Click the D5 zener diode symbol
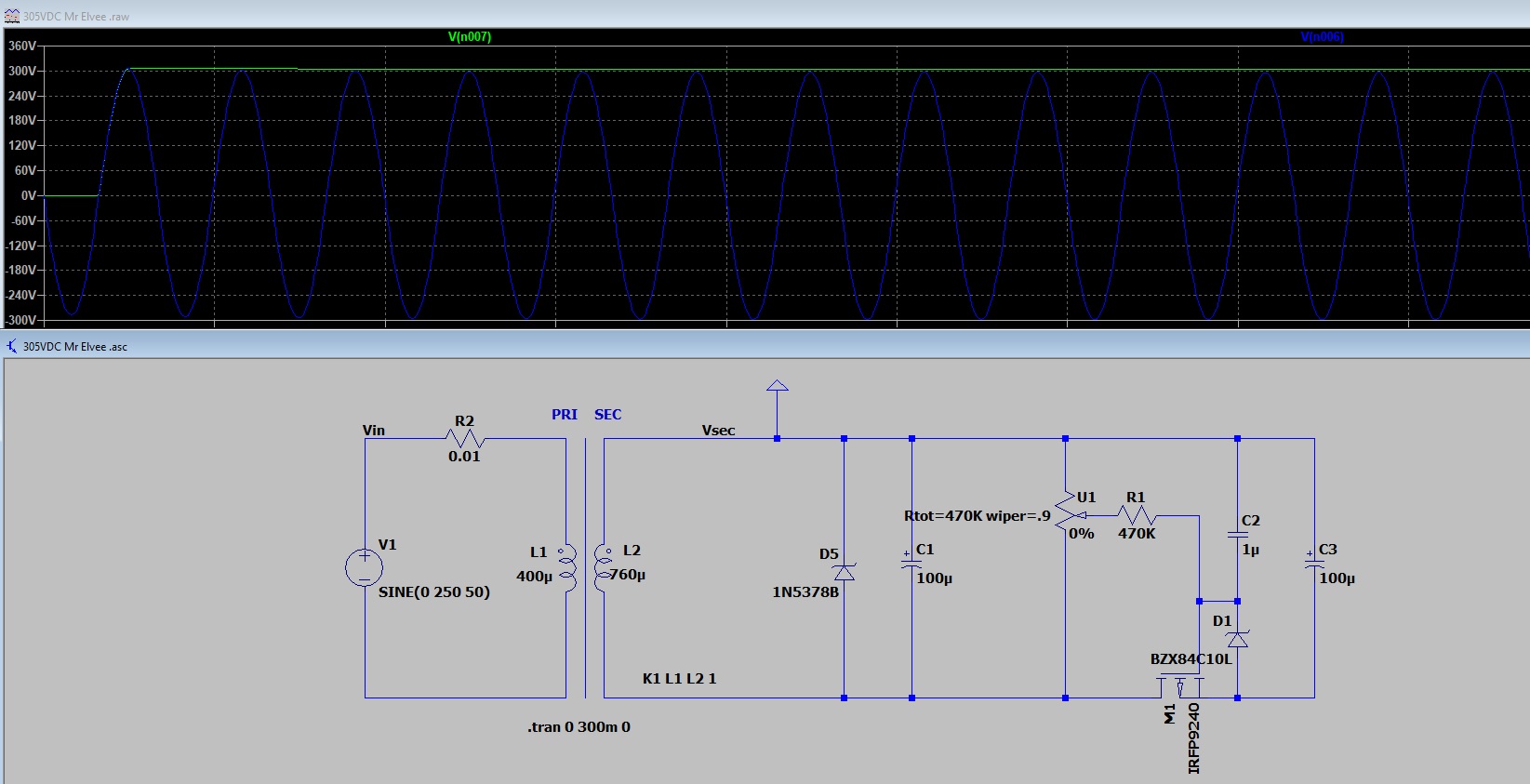 tap(845, 571)
